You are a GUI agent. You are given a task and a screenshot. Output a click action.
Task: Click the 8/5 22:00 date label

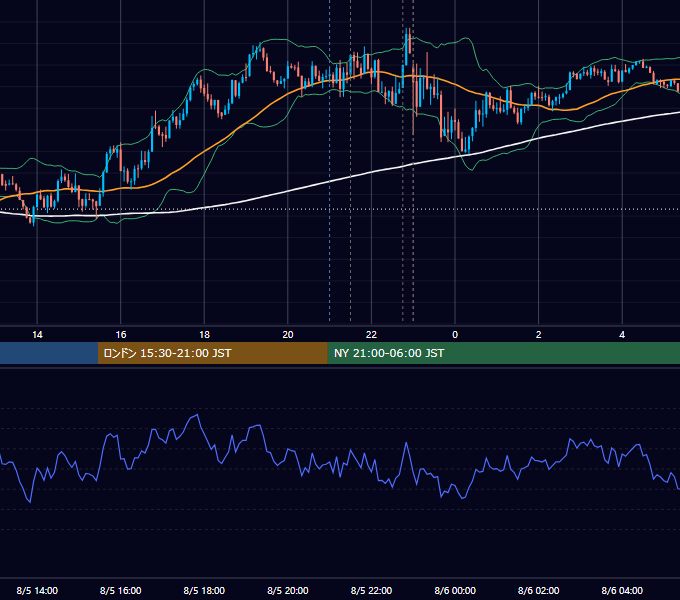[x=371, y=590]
